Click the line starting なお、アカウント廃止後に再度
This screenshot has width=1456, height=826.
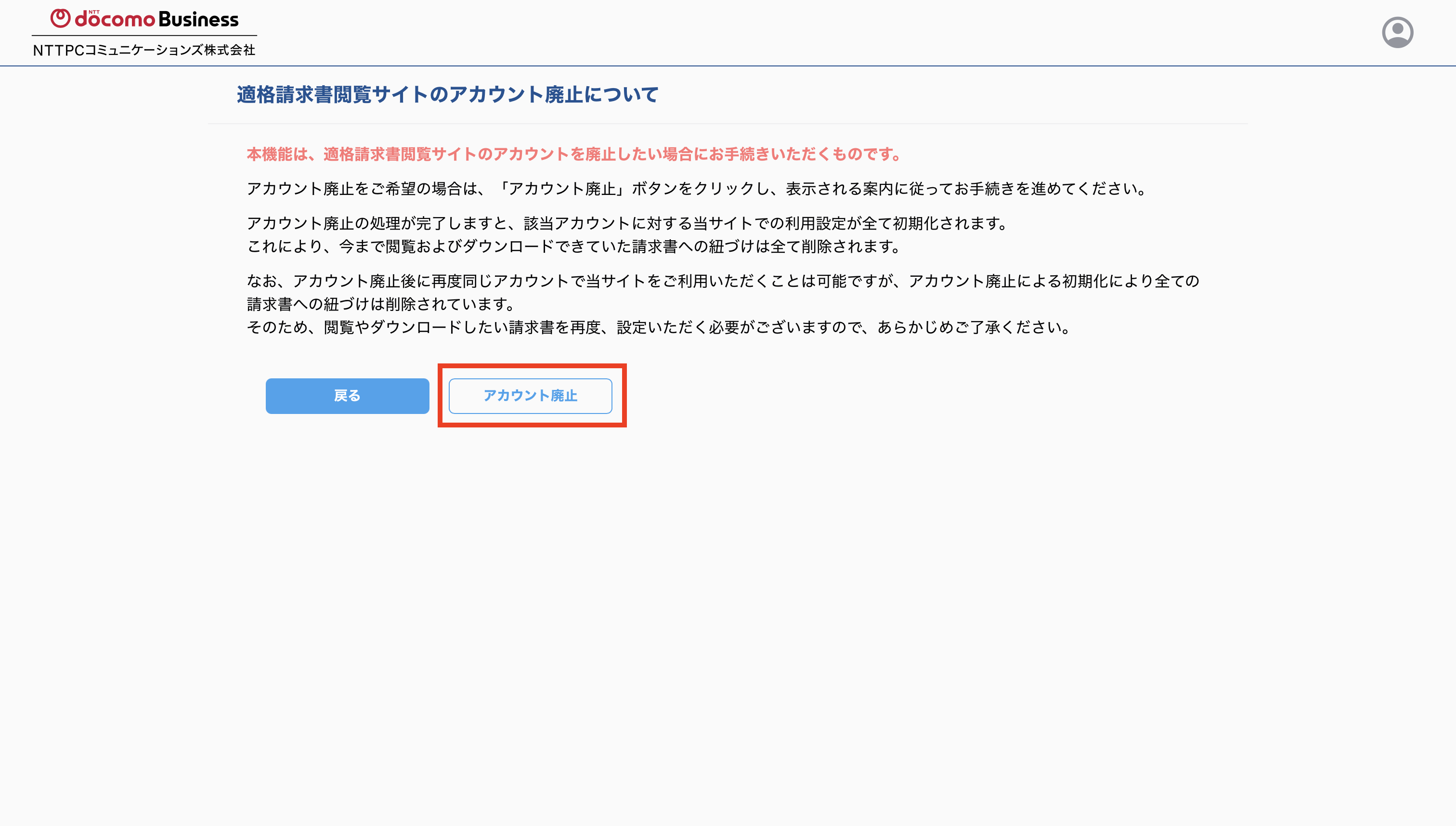tap(723, 281)
